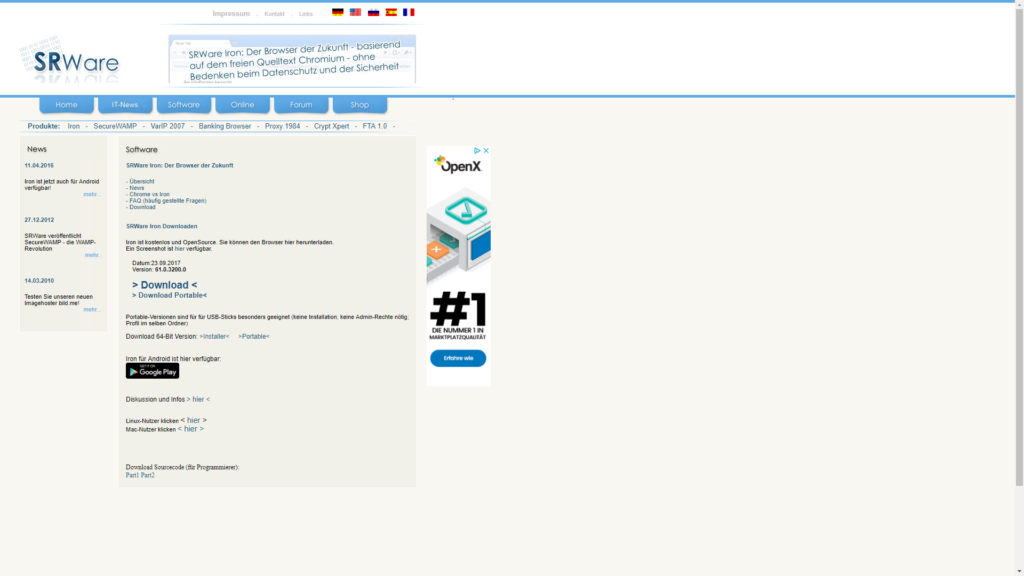Click the '27.12.2012' news date
This screenshot has width=1024, height=576.
click(x=39, y=220)
